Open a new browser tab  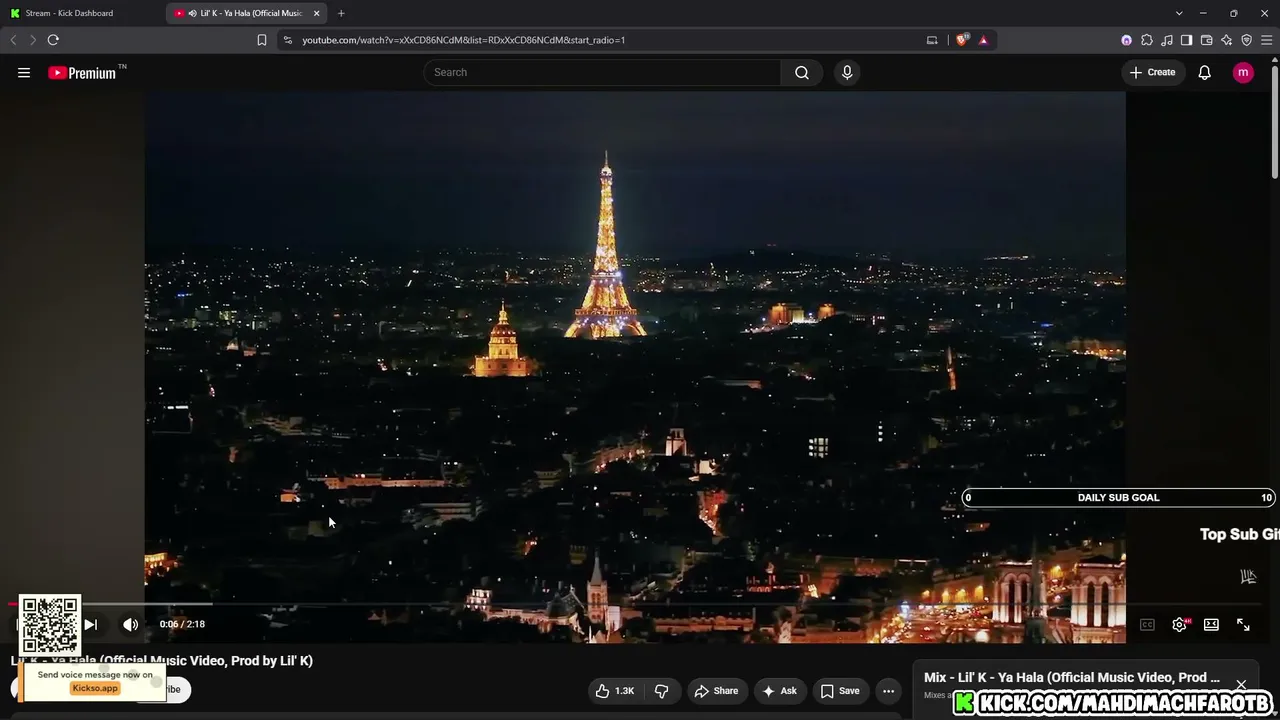pos(341,13)
